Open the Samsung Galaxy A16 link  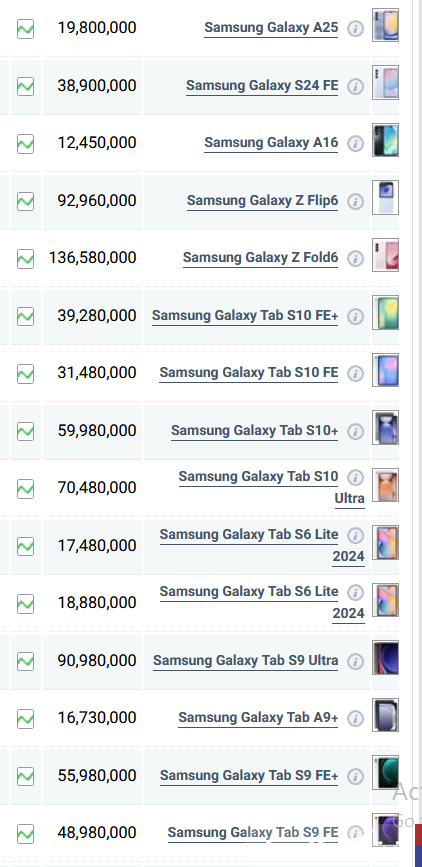coord(271,143)
